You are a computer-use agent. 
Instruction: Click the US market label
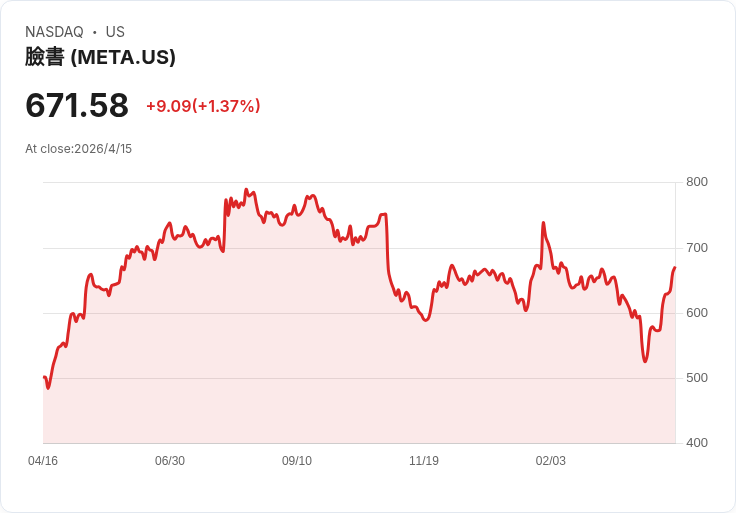point(115,32)
